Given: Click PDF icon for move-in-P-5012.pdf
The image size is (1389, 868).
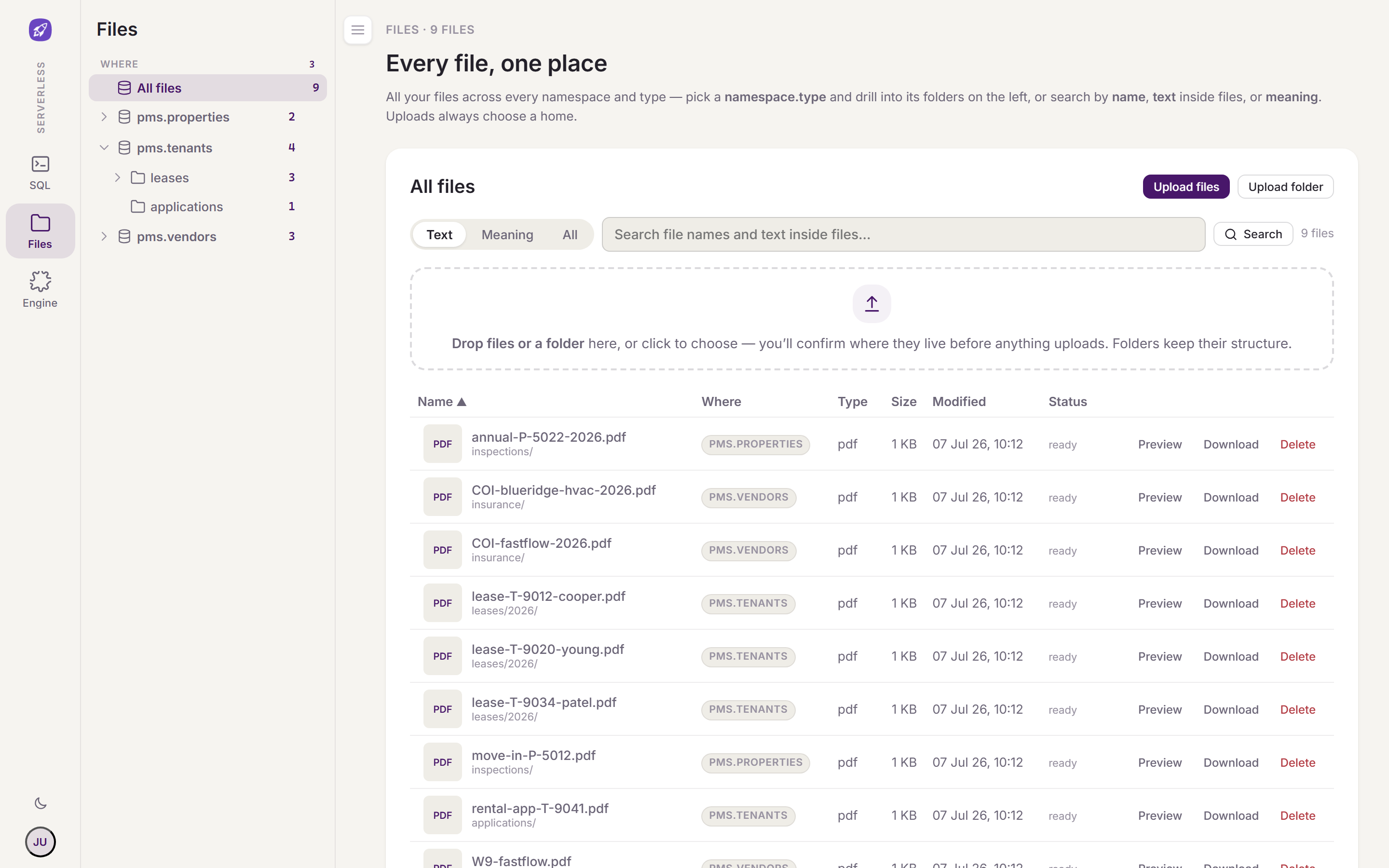Looking at the screenshot, I should coord(443,762).
